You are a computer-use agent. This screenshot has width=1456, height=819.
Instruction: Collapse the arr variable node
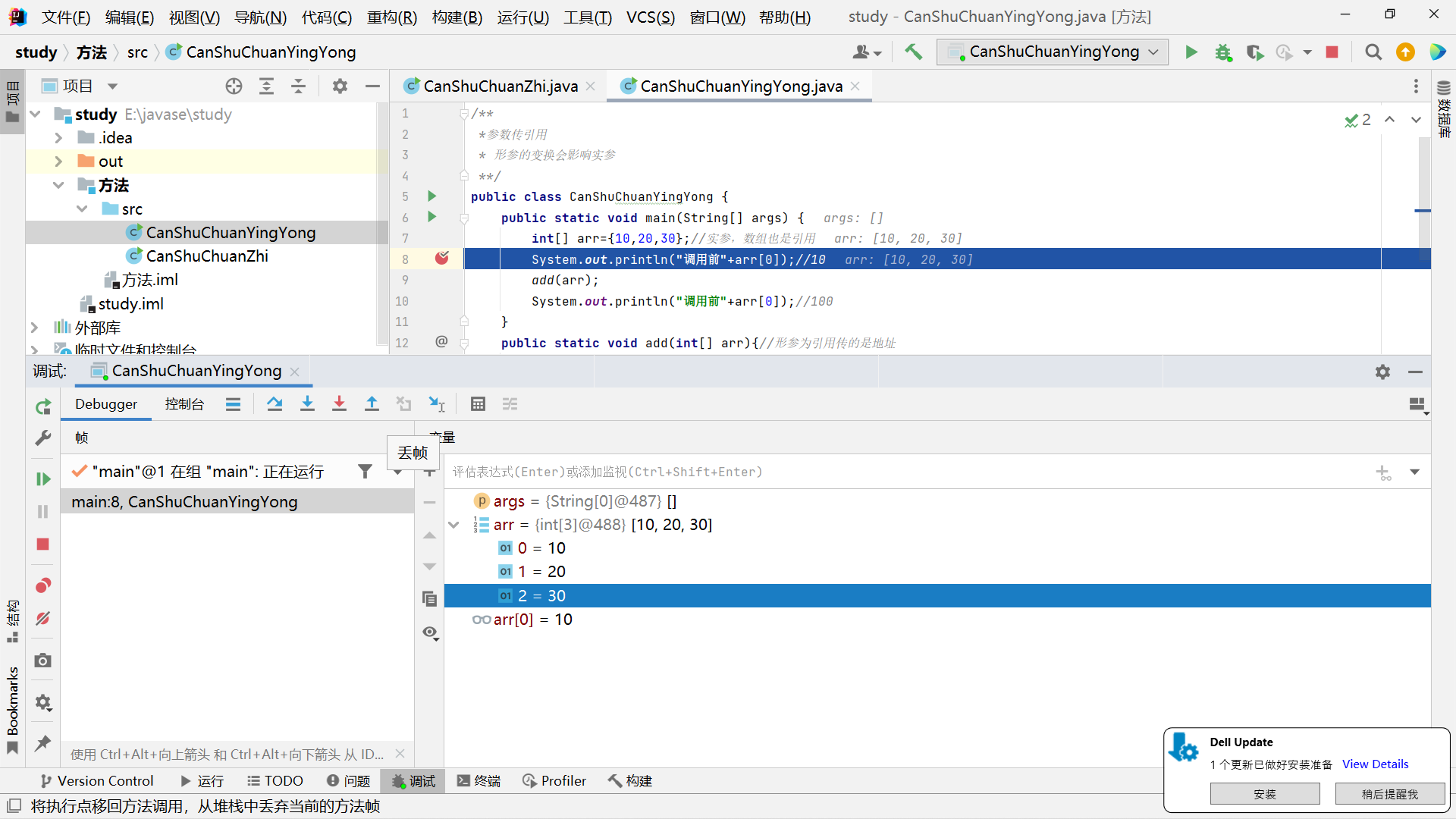click(x=453, y=525)
